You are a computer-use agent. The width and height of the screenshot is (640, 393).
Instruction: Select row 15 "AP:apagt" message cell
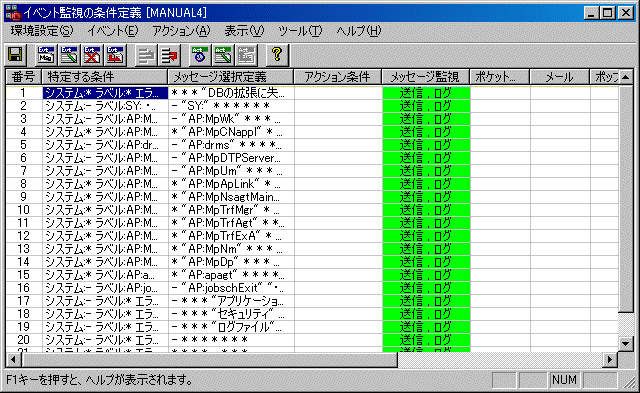point(231,275)
